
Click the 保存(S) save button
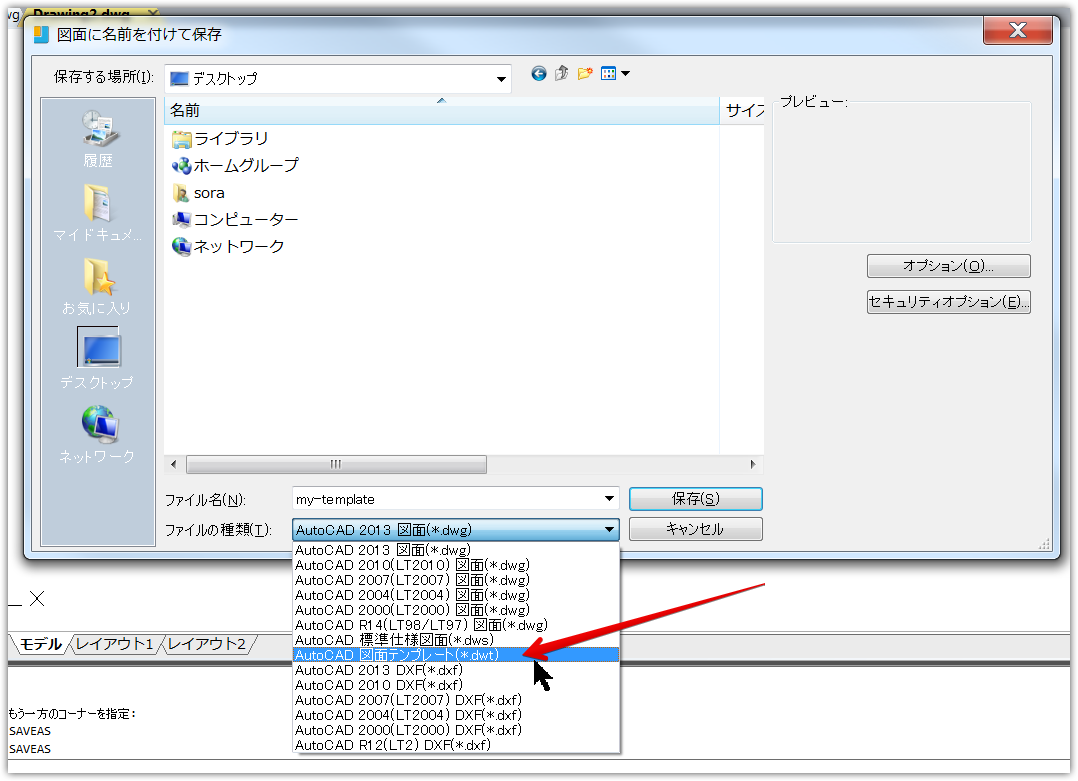[x=695, y=499]
